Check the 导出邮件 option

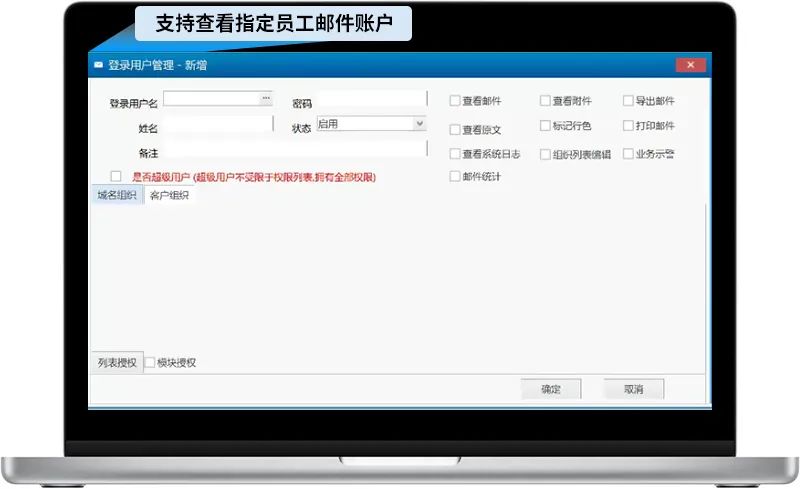tap(628, 101)
